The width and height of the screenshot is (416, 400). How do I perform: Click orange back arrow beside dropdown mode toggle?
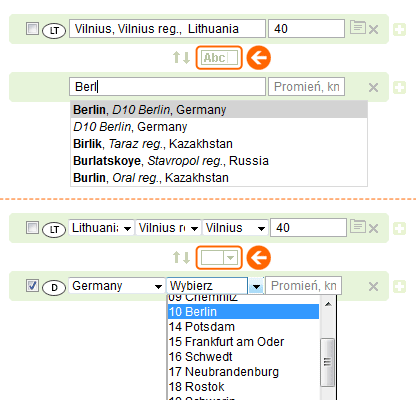(x=259, y=258)
